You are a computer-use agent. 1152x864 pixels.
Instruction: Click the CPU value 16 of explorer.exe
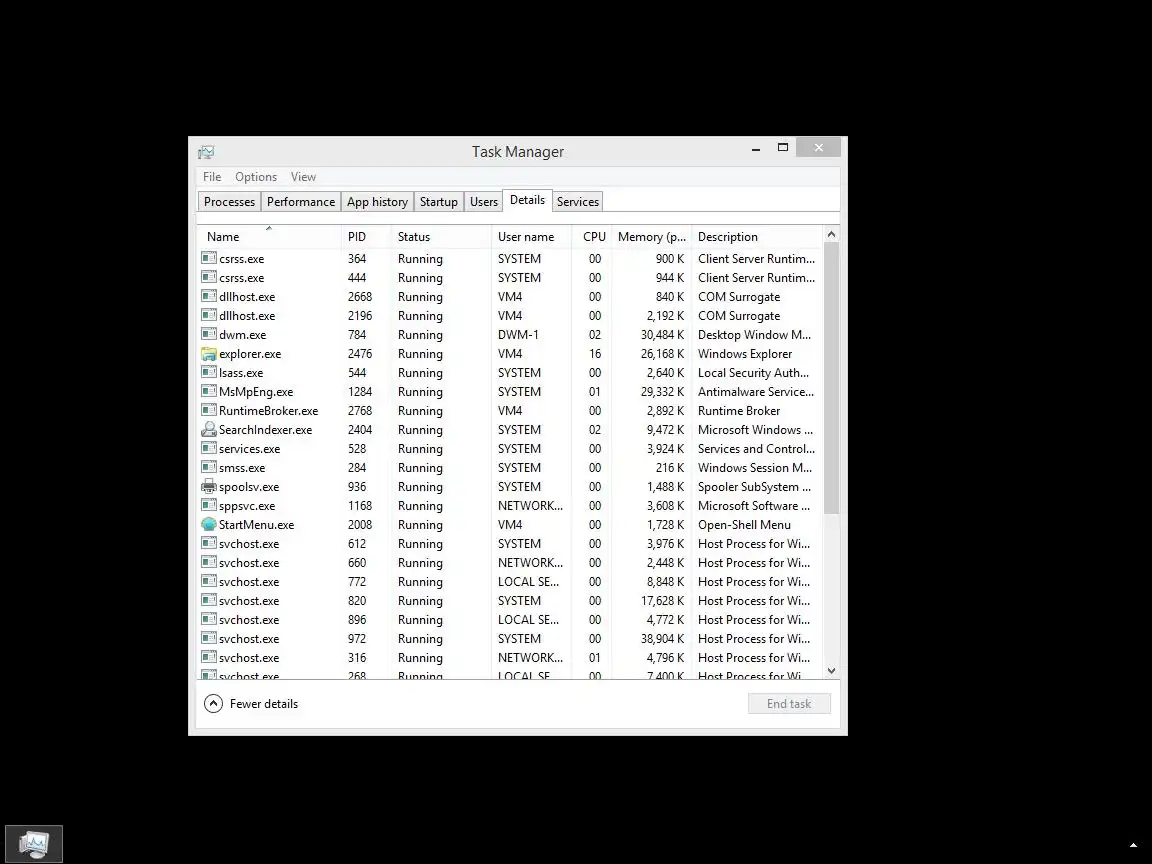click(x=594, y=354)
